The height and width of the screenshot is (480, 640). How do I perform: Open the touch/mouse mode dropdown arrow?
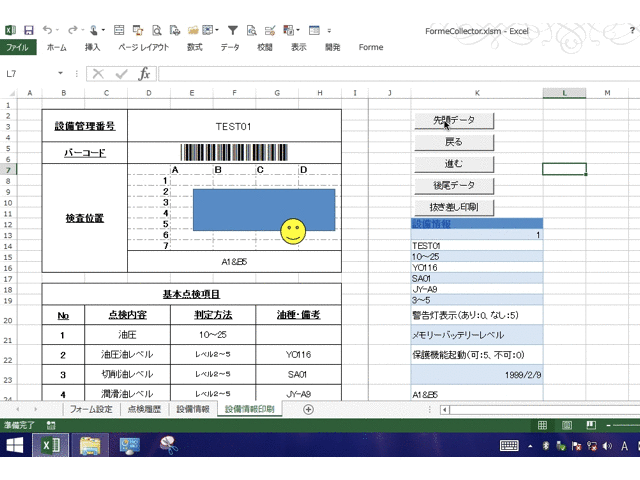coord(103,30)
